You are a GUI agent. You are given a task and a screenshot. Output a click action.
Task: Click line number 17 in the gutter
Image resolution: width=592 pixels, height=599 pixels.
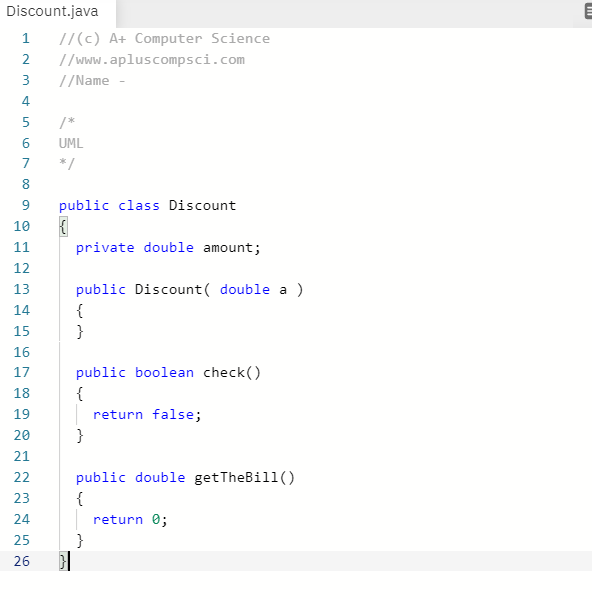click(x=22, y=372)
